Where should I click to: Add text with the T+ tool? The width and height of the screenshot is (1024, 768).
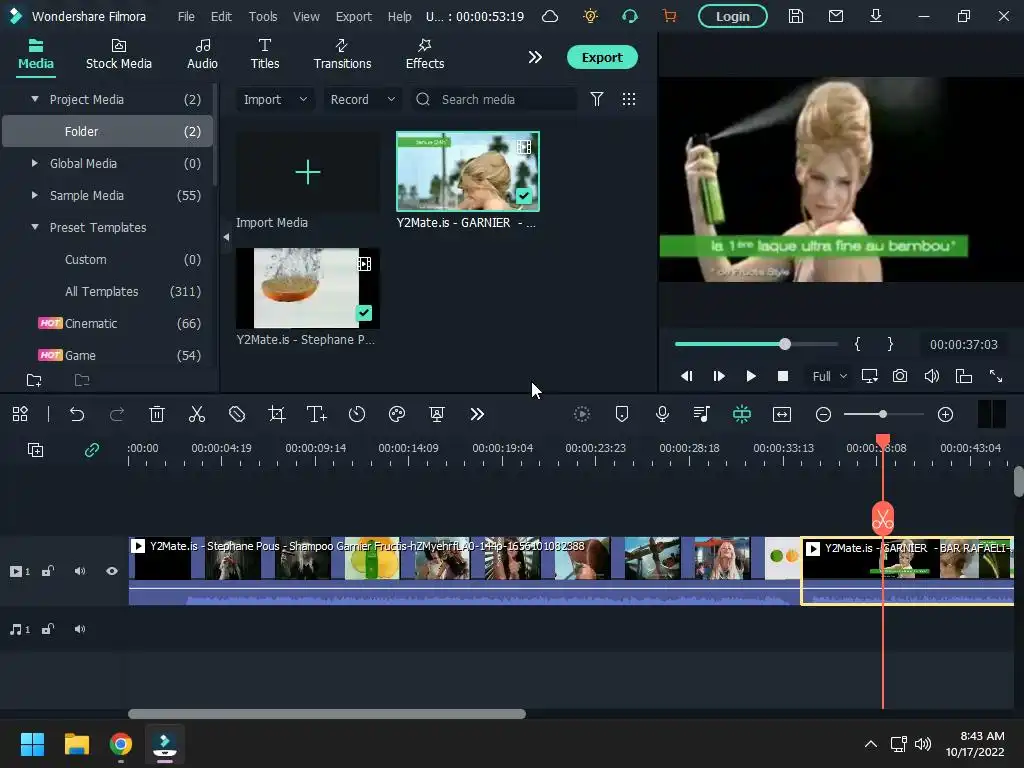[x=317, y=414]
